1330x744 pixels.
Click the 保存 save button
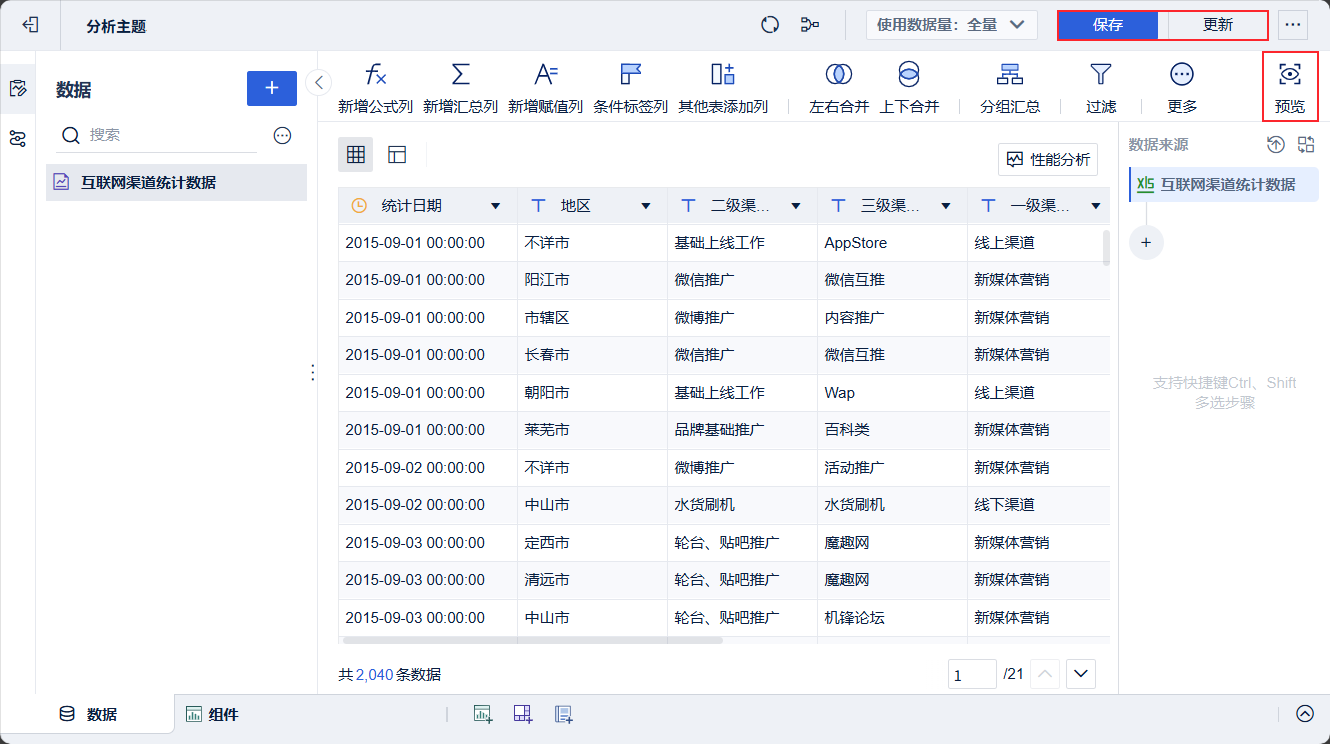click(x=1108, y=24)
